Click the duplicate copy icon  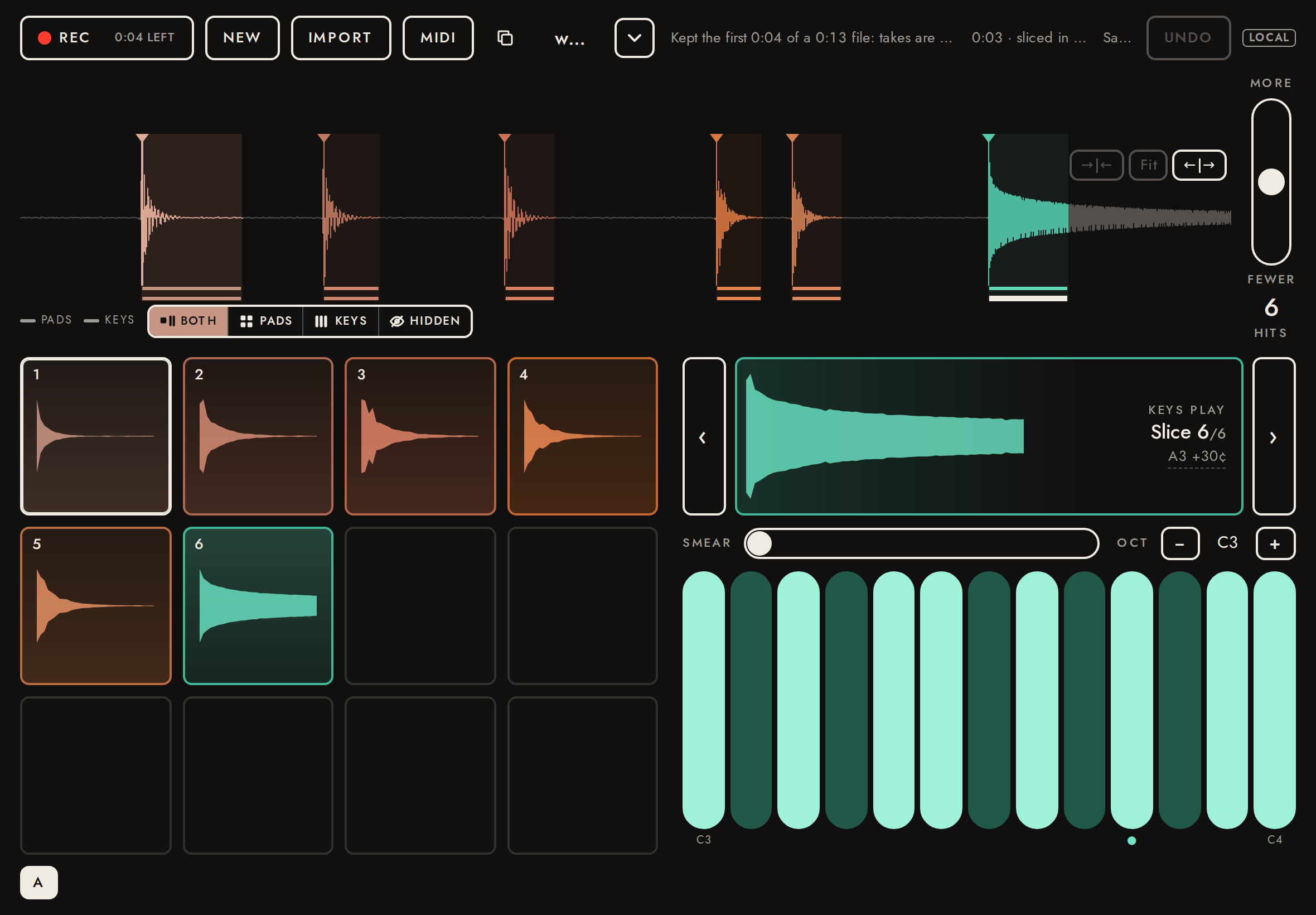505,38
